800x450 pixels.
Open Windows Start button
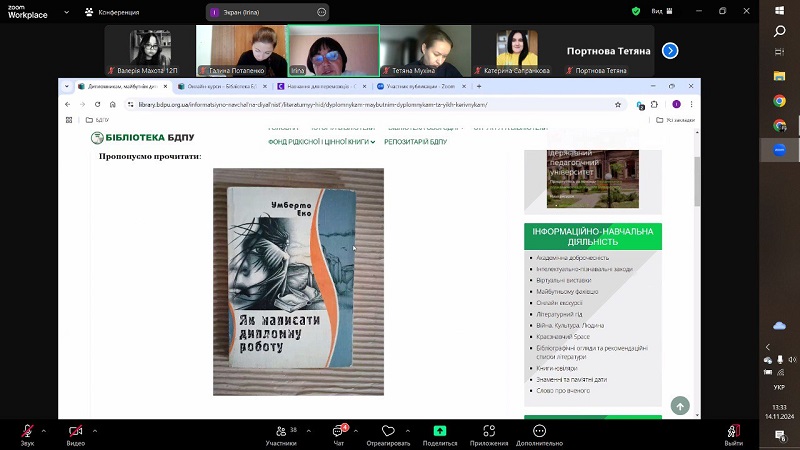click(779, 11)
